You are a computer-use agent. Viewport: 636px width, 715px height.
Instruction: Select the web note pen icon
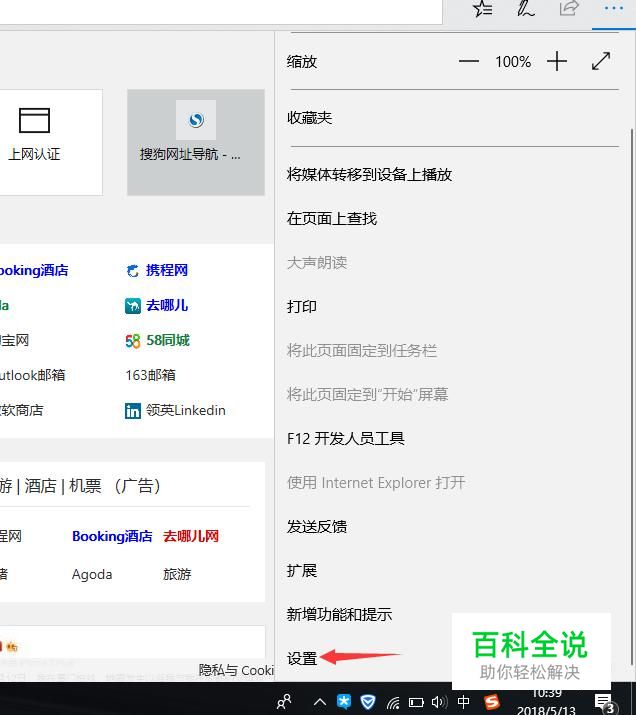[525, 8]
